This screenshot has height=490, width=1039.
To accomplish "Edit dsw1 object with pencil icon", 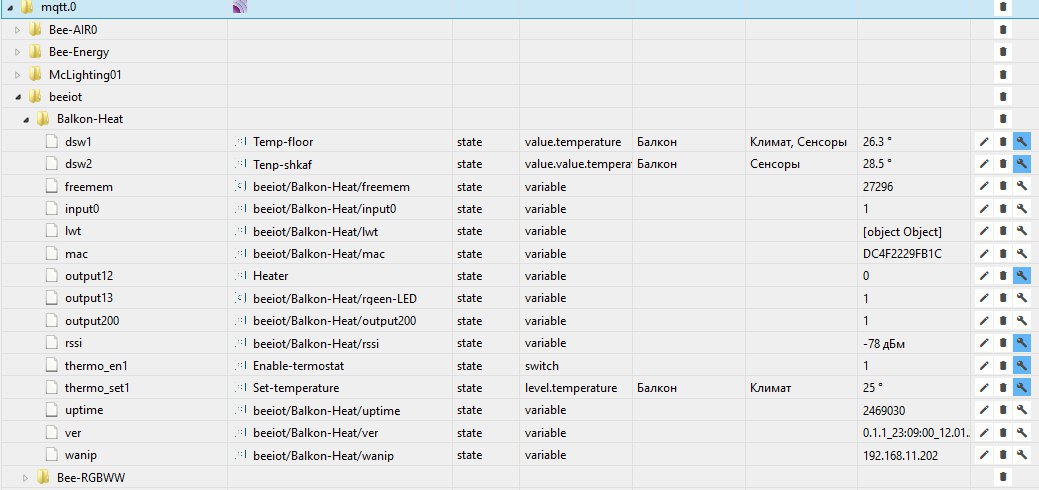I will click(x=984, y=141).
